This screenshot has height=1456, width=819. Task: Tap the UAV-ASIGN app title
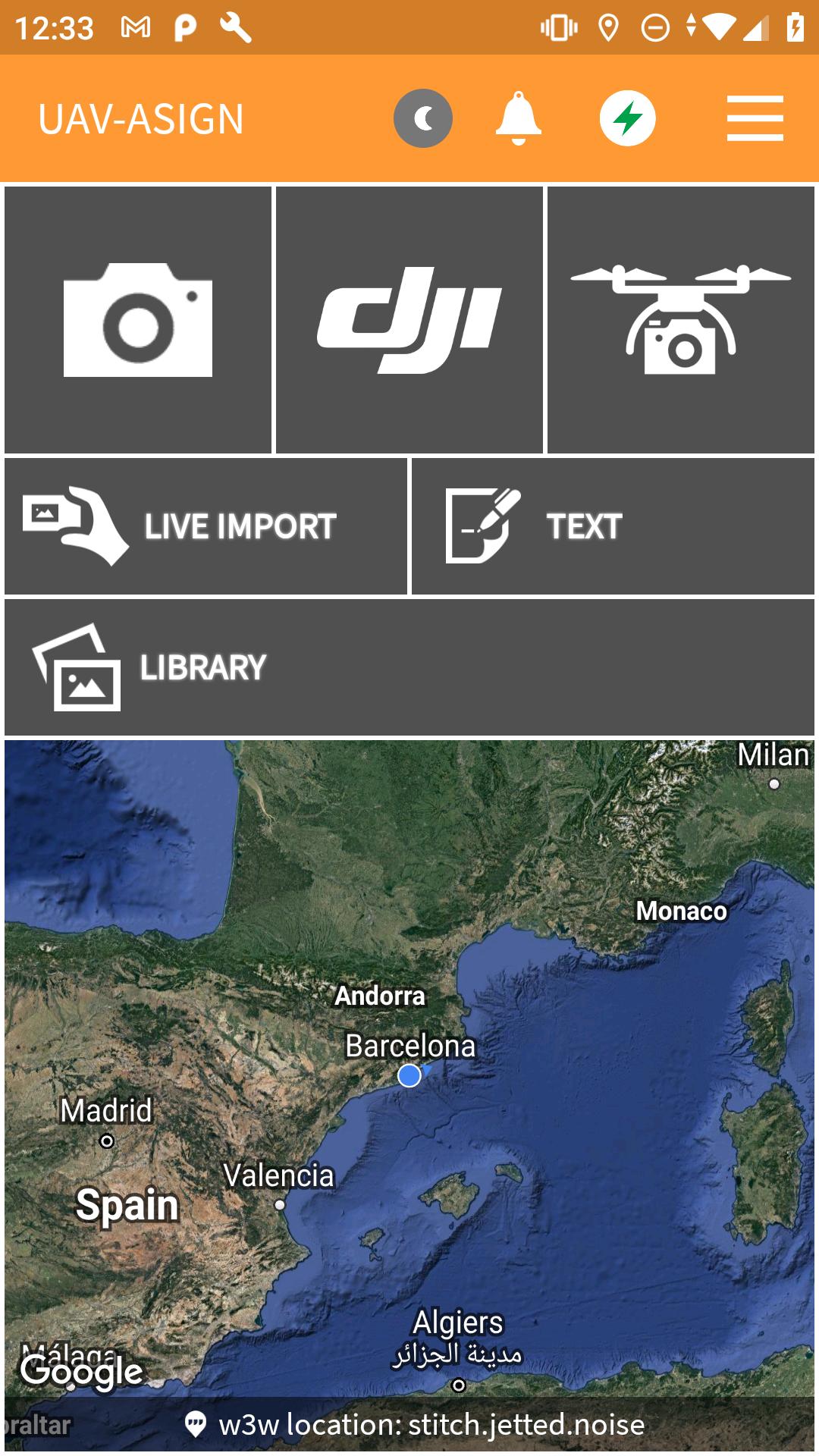tap(141, 119)
